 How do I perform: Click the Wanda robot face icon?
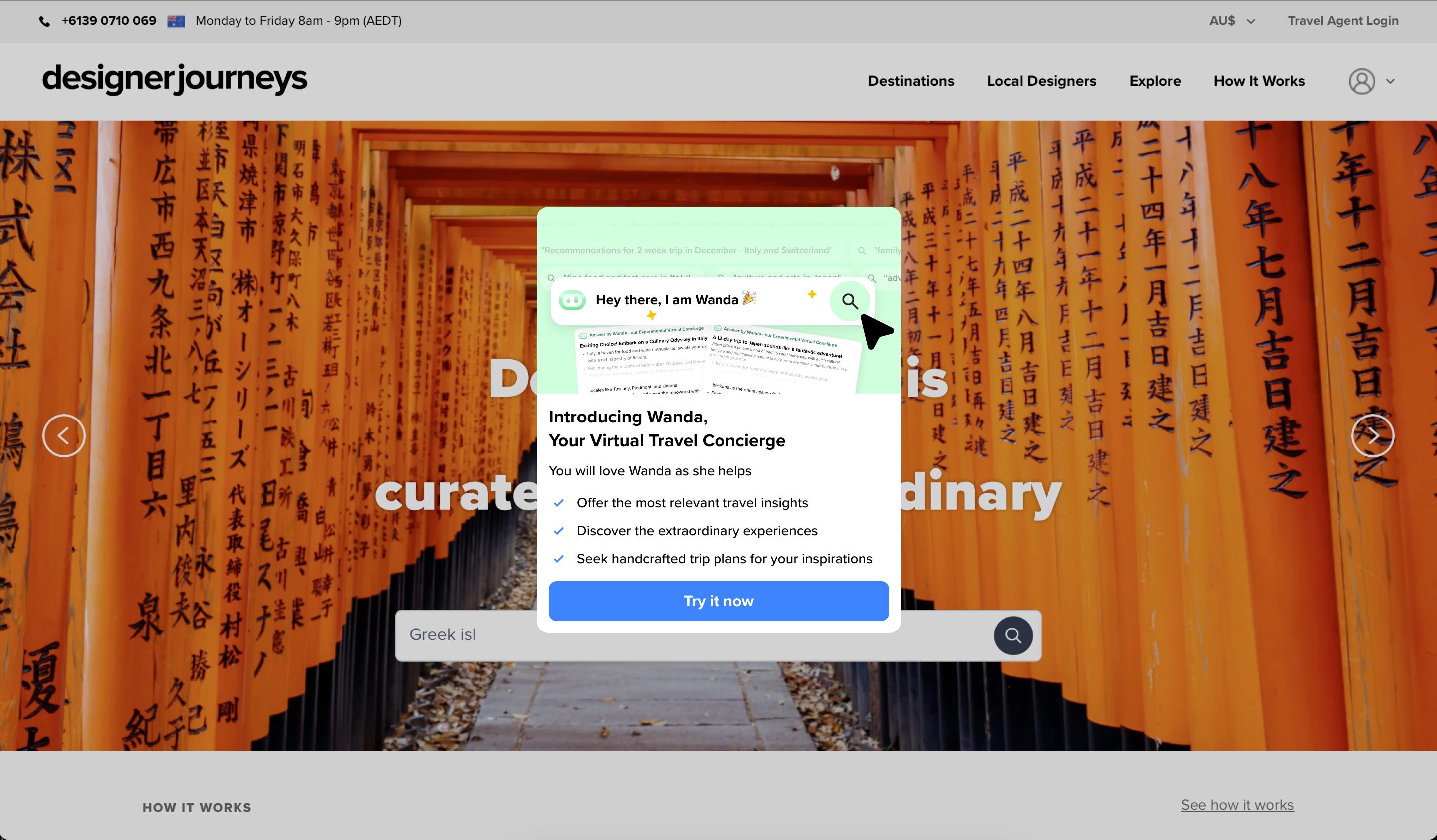[572, 300]
